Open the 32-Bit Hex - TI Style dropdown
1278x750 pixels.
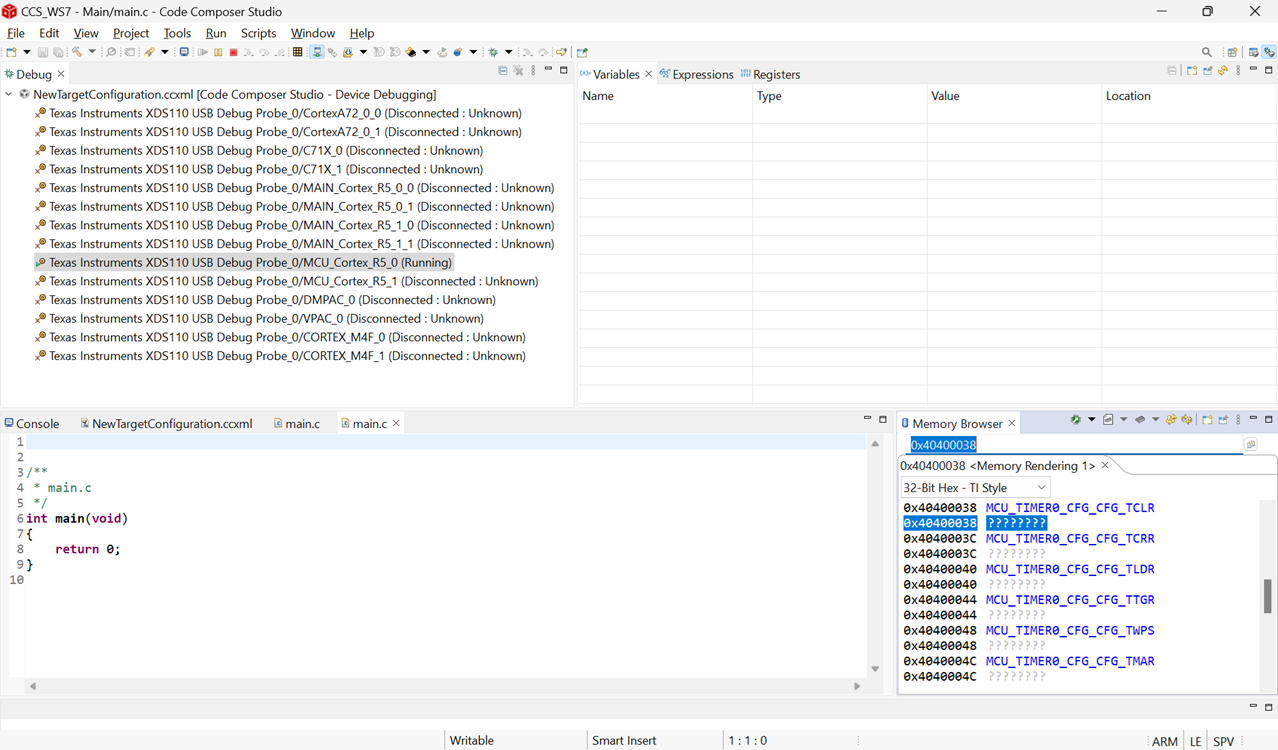(x=975, y=488)
